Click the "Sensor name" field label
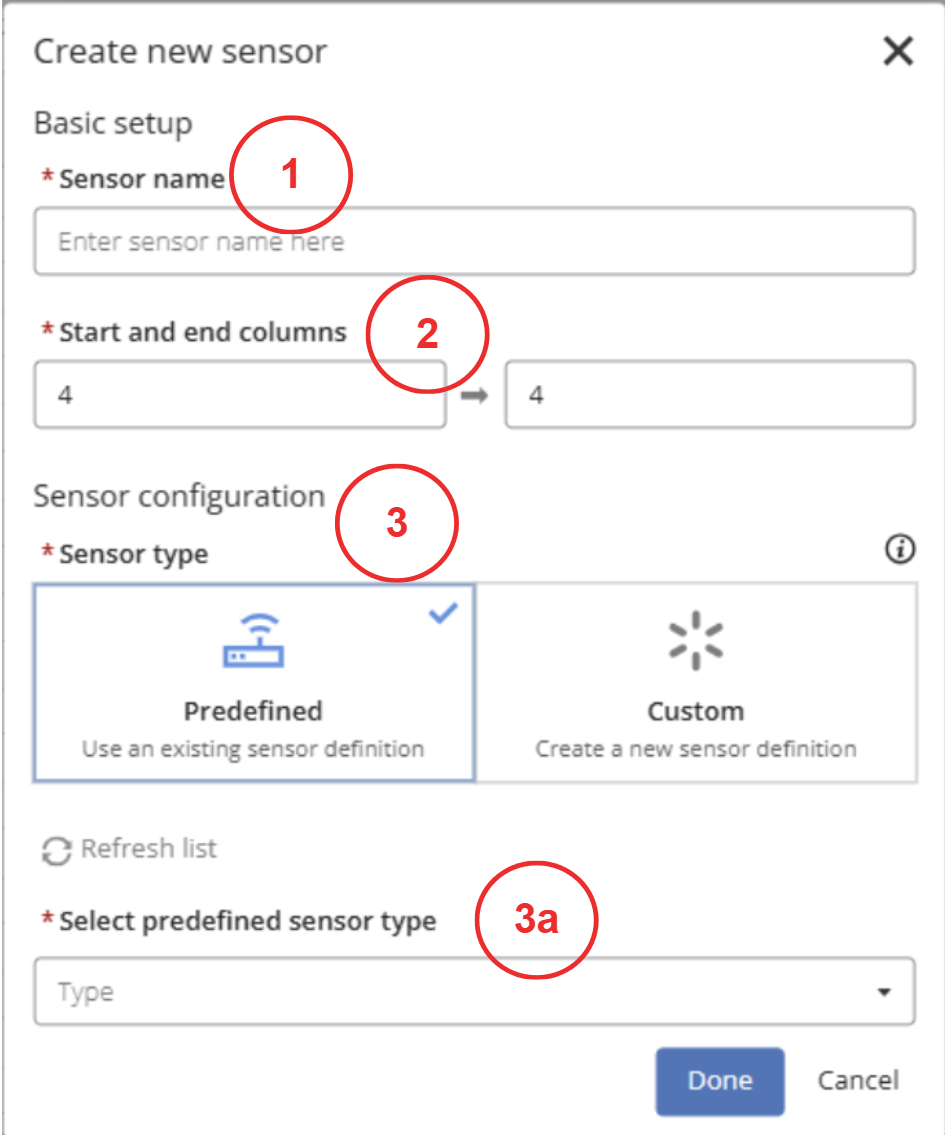This screenshot has height=1135, width=945. (x=141, y=179)
